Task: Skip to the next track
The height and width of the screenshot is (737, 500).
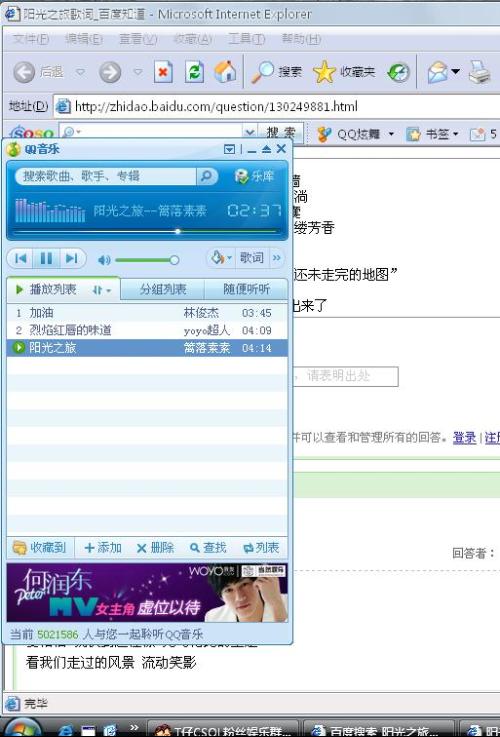Action: pyautogui.click(x=72, y=259)
